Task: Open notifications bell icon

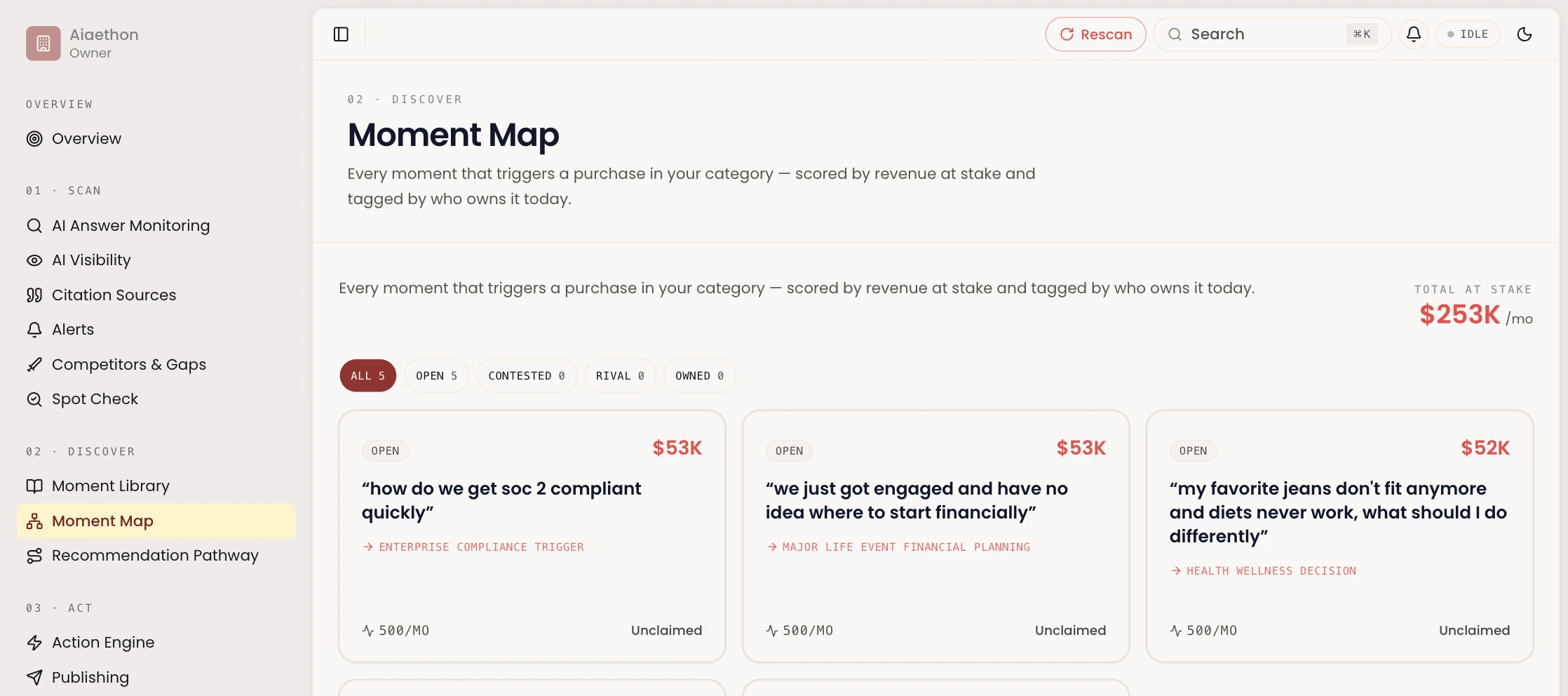Action: 1414,34
